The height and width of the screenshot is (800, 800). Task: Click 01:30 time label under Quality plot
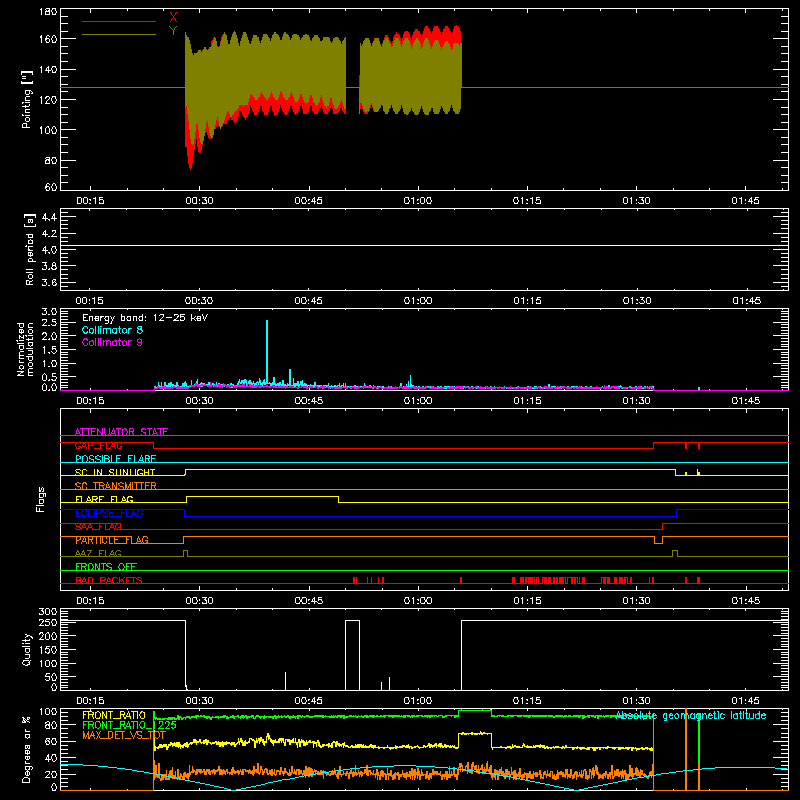coord(637,701)
